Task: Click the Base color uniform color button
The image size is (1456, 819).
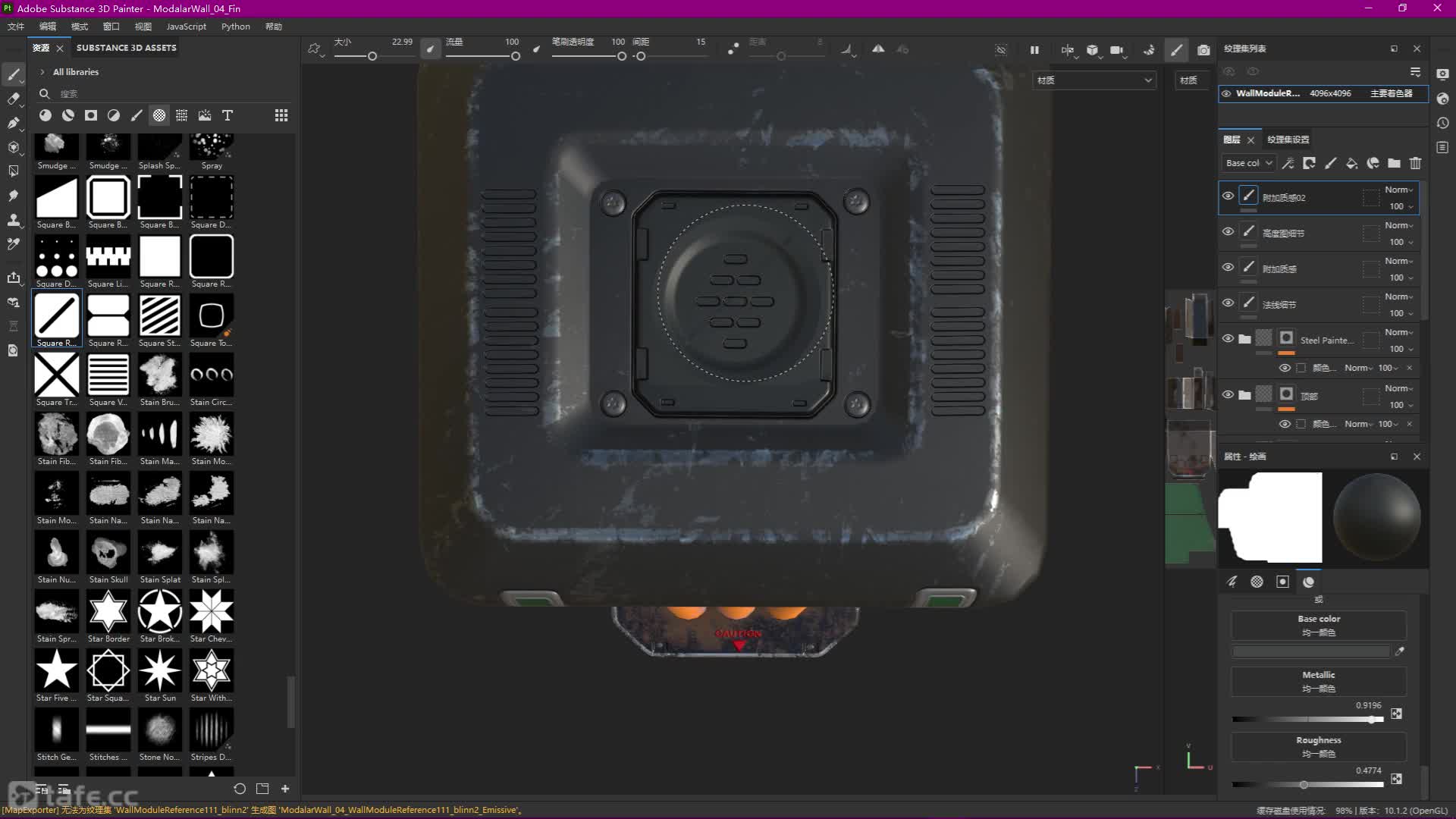Action: click(x=1318, y=626)
